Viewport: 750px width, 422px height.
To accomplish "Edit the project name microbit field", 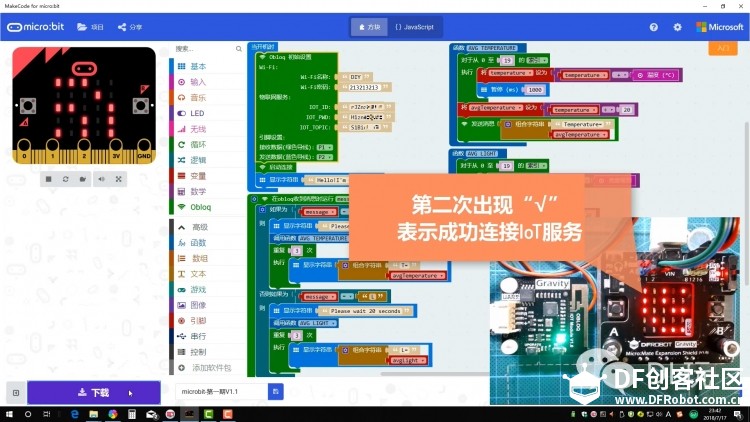I will tap(221, 391).
